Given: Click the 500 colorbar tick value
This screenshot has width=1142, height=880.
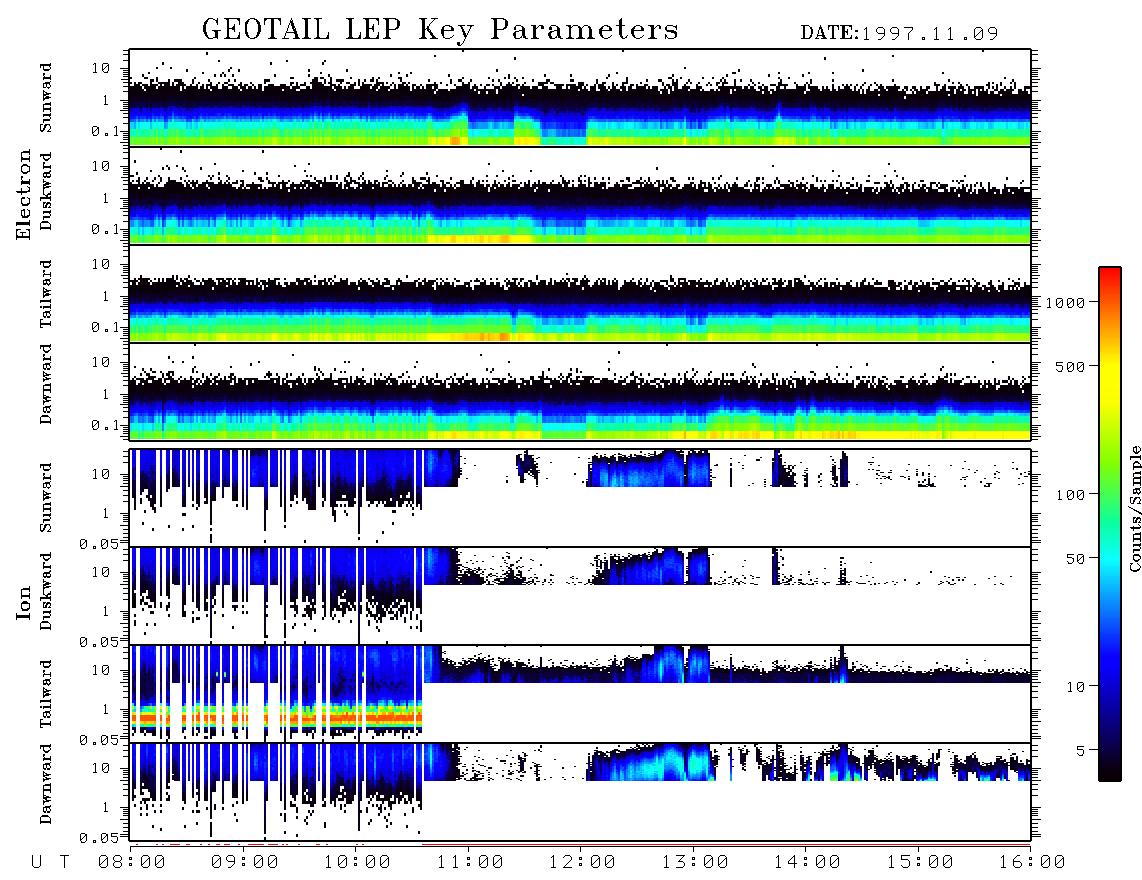Looking at the screenshot, I should pos(1071,366).
